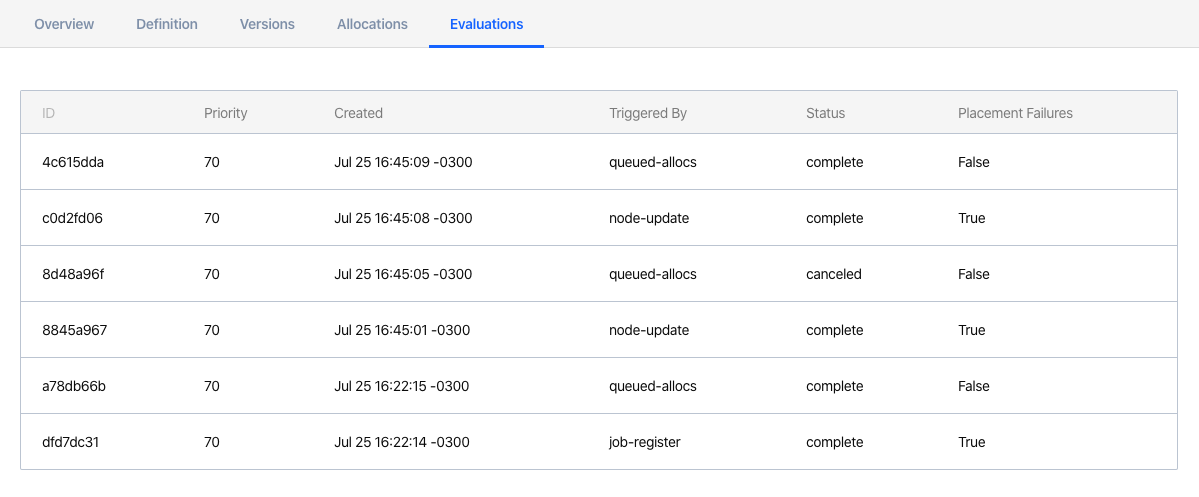1199x497 pixels.
Task: Click the Triggered By column header
Action: [x=648, y=113]
